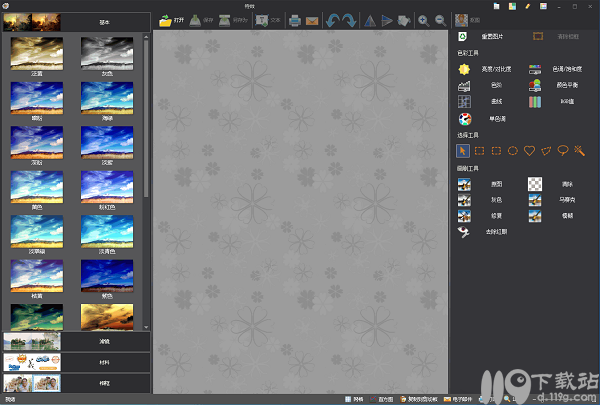The width and height of the screenshot is (600, 405).
Task: Apply the grayscale effect thumbnail
Action: pyautogui.click(x=107, y=56)
